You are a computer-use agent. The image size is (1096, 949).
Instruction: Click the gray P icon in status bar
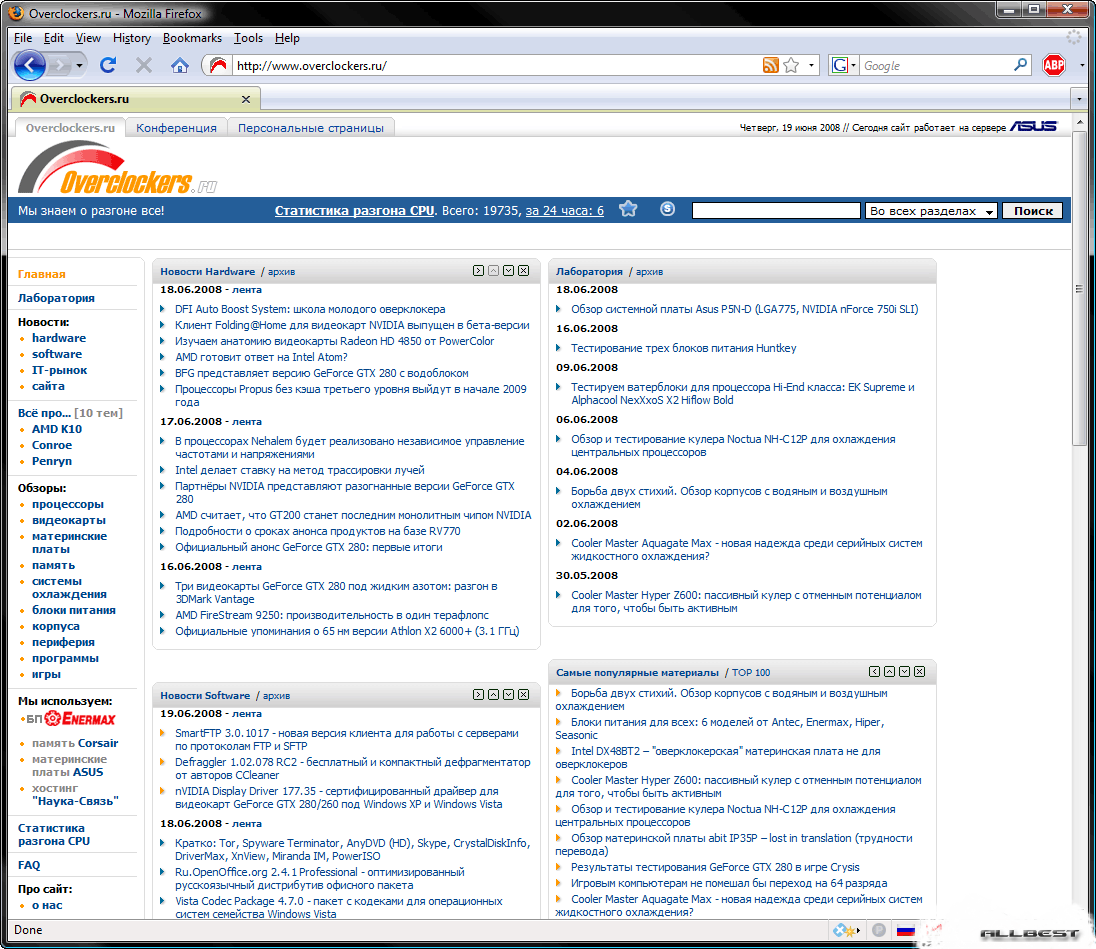click(x=879, y=930)
